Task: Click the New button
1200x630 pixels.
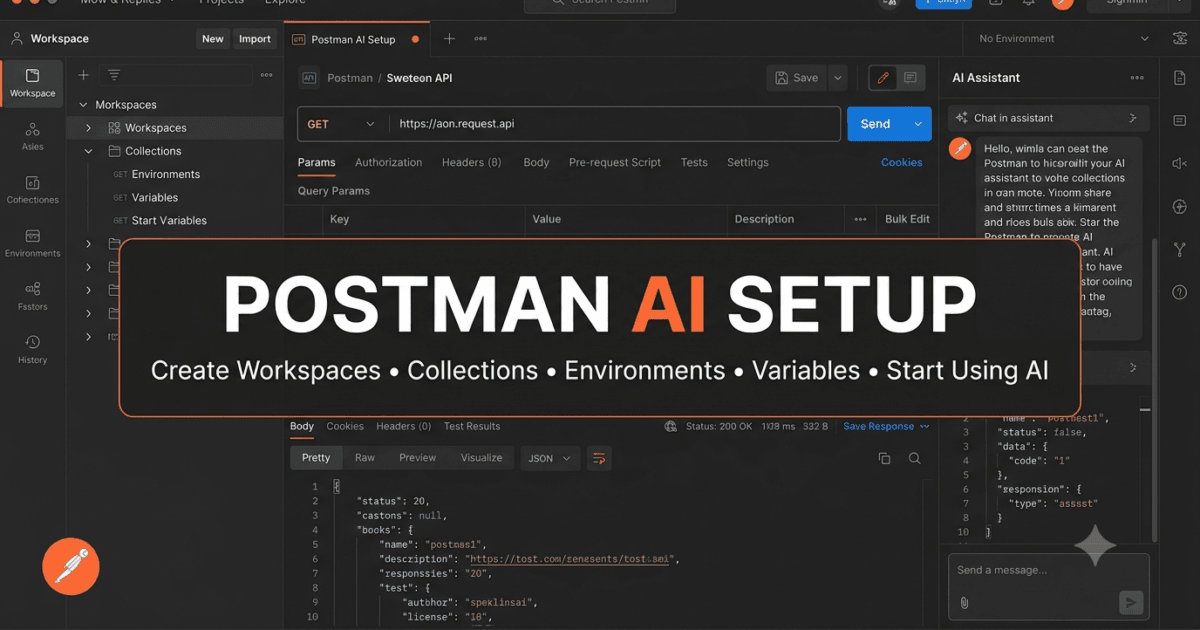Action: (x=213, y=39)
